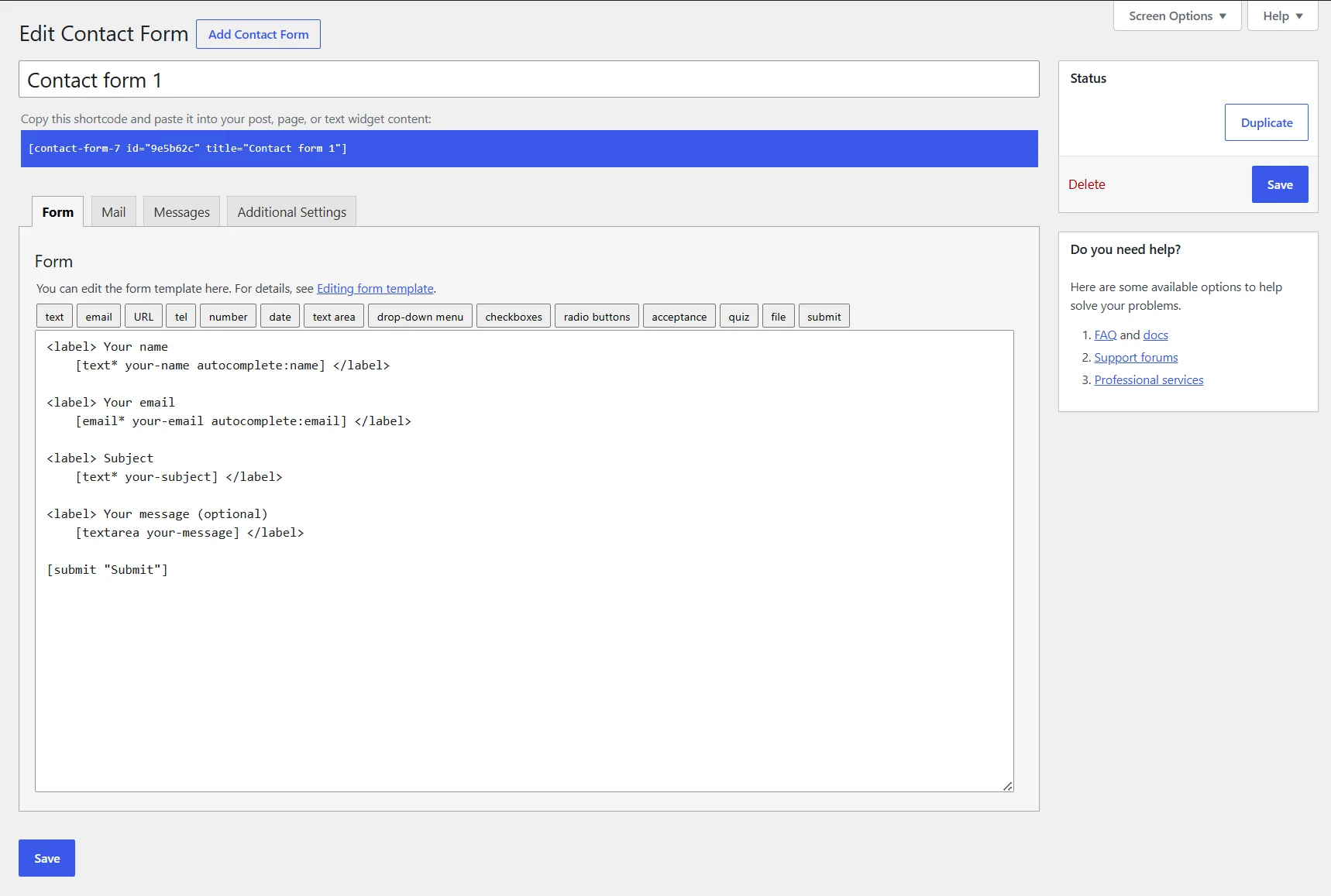Expand the Help panel
1331x896 pixels.
tap(1282, 15)
